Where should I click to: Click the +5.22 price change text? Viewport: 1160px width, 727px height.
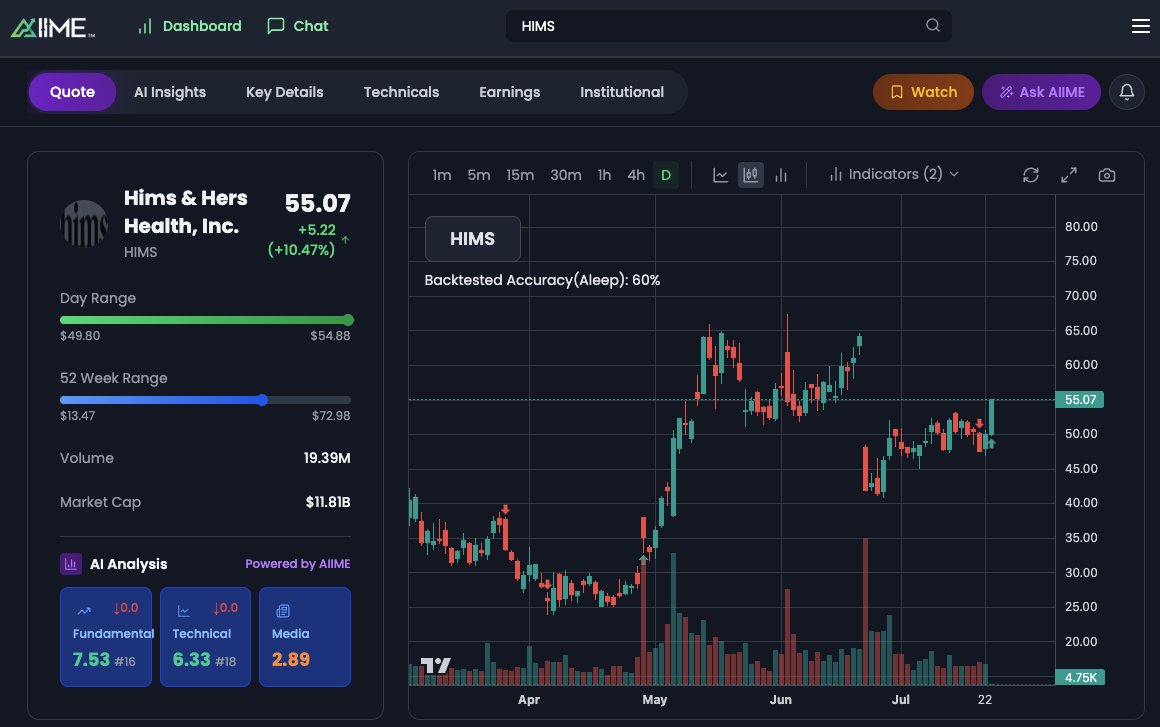[x=317, y=230]
